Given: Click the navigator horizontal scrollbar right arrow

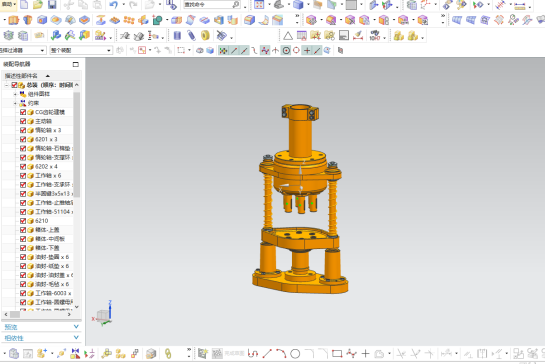Looking at the screenshot, I should [x=69, y=314].
